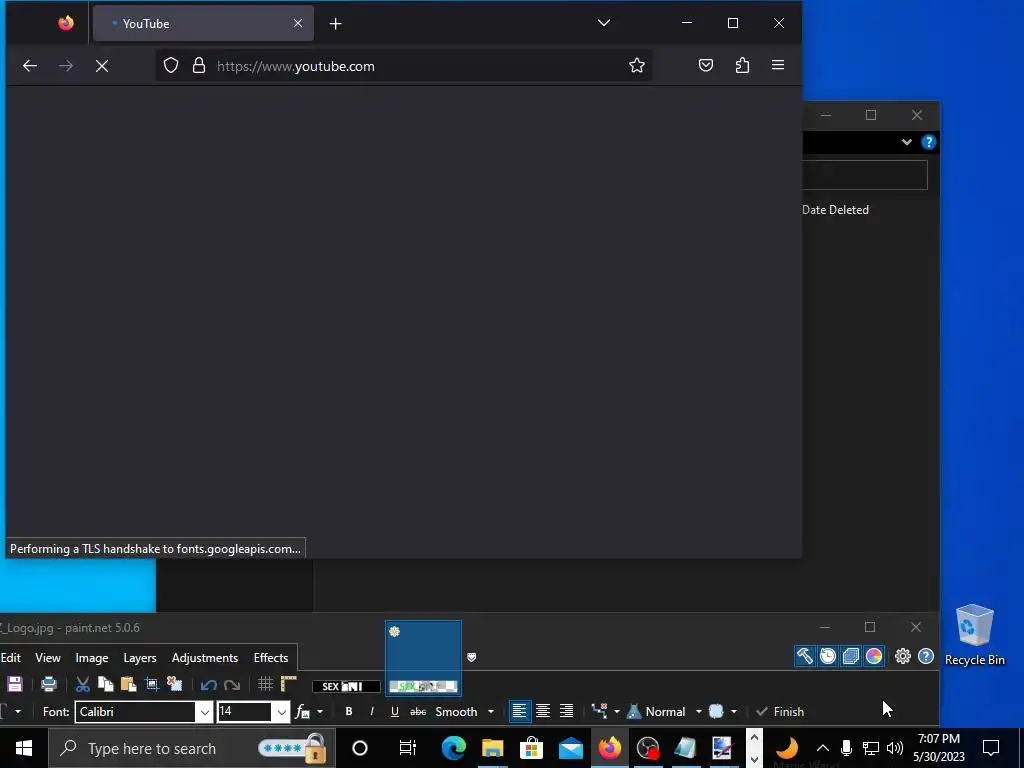Viewport: 1024px width, 768px height.
Task: Open the Windows Start menu
Action: (x=24, y=748)
